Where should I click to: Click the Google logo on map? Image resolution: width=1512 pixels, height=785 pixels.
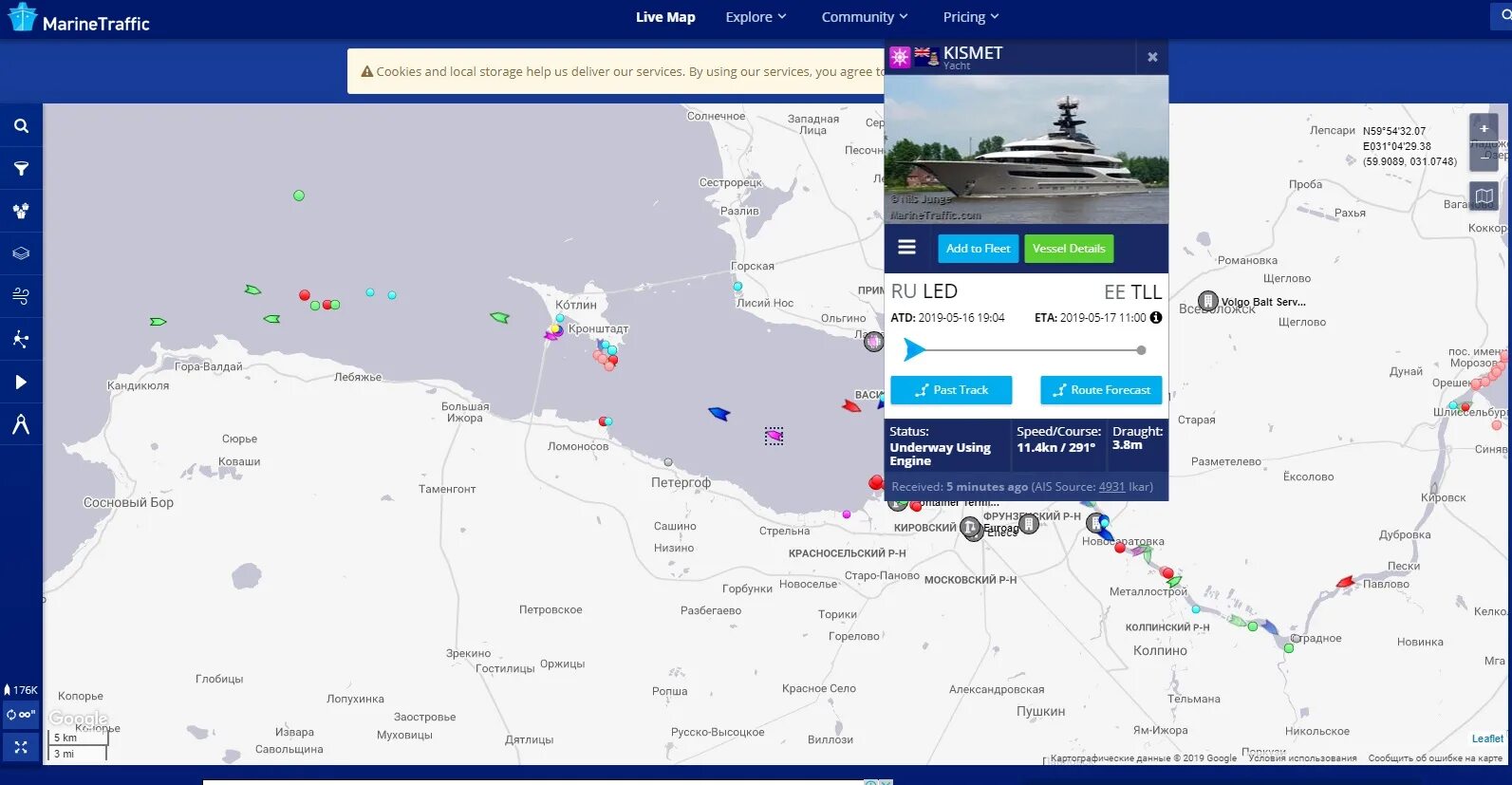[78, 719]
